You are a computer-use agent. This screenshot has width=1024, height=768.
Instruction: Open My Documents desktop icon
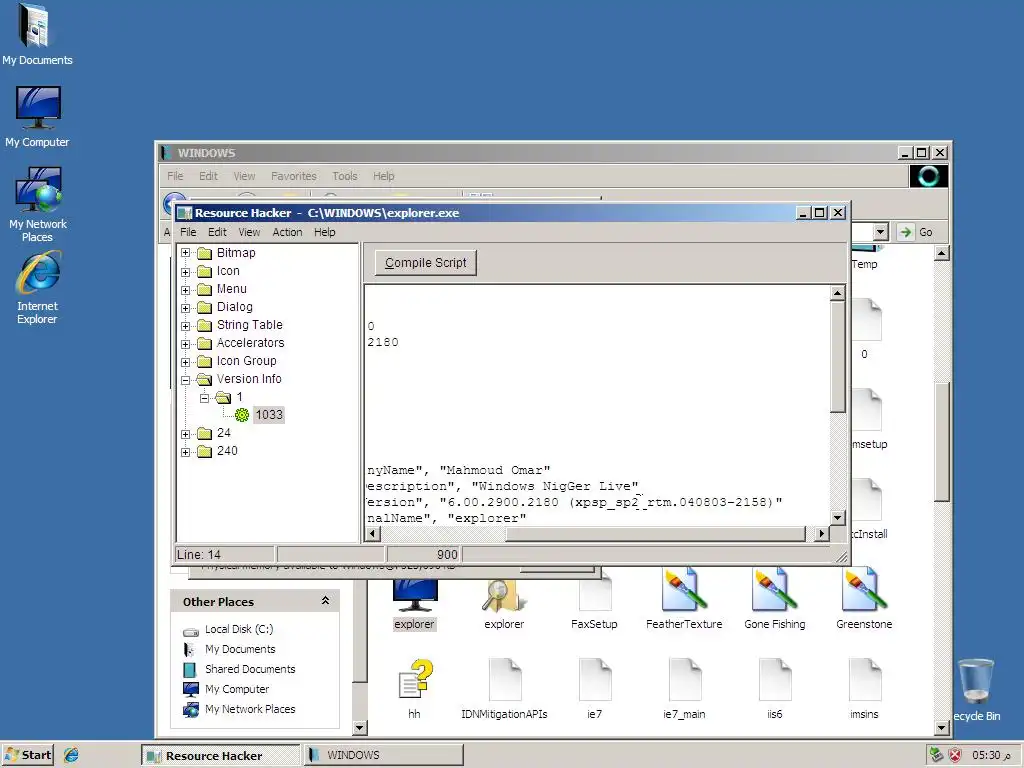coord(37,34)
